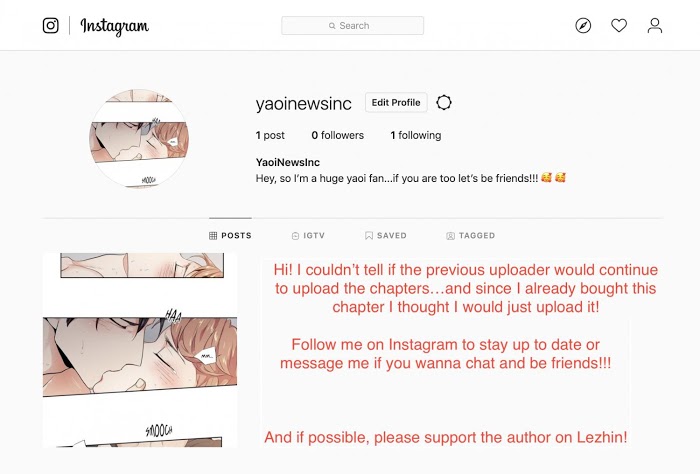Click into the Search field

(353, 25)
